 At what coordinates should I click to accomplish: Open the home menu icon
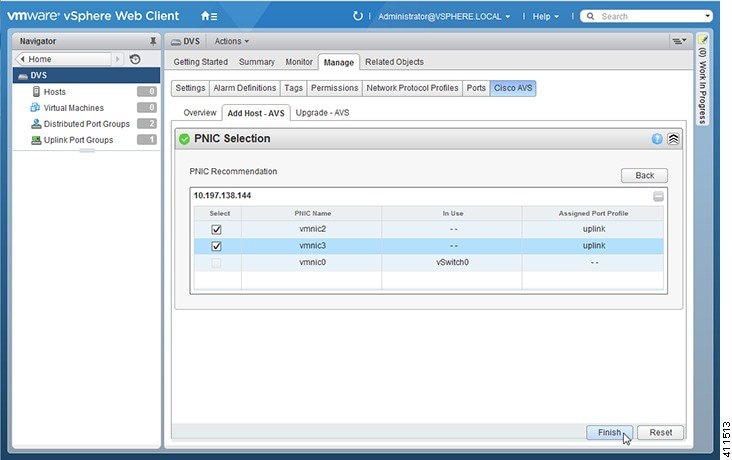click(x=209, y=16)
